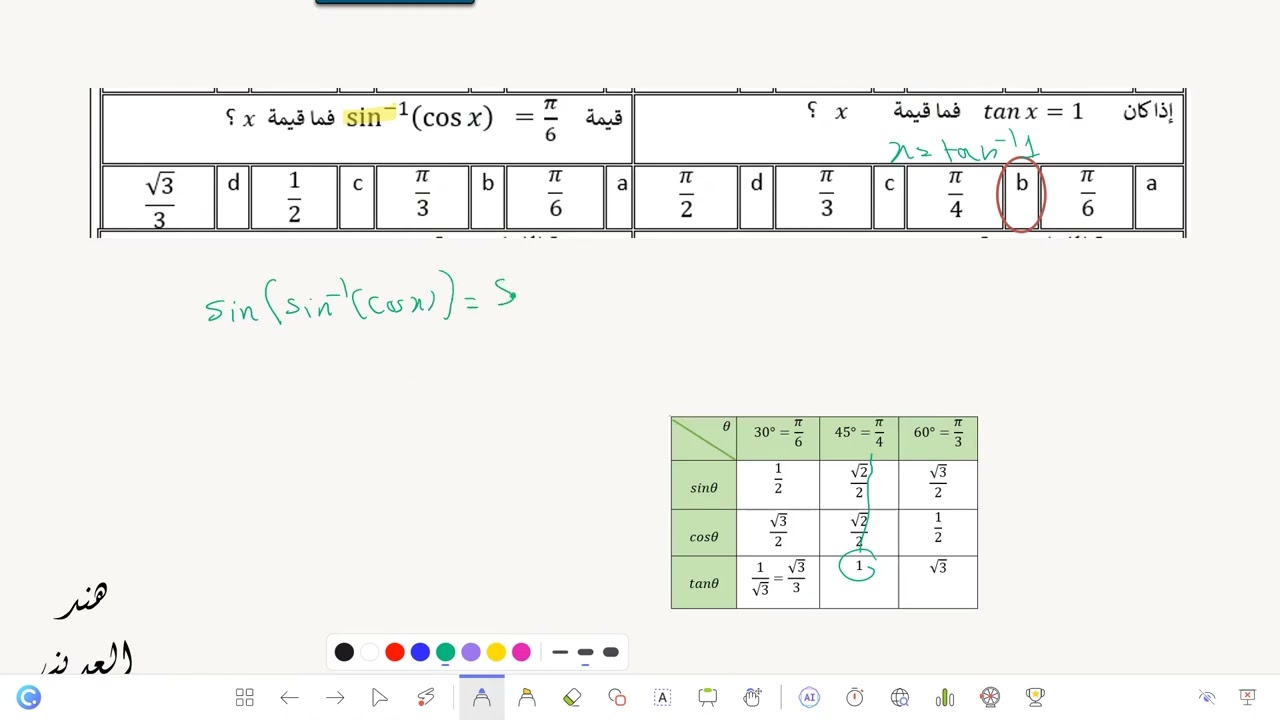Pick the purple pen color
Screen dimensions: 1280x720
(x=471, y=652)
